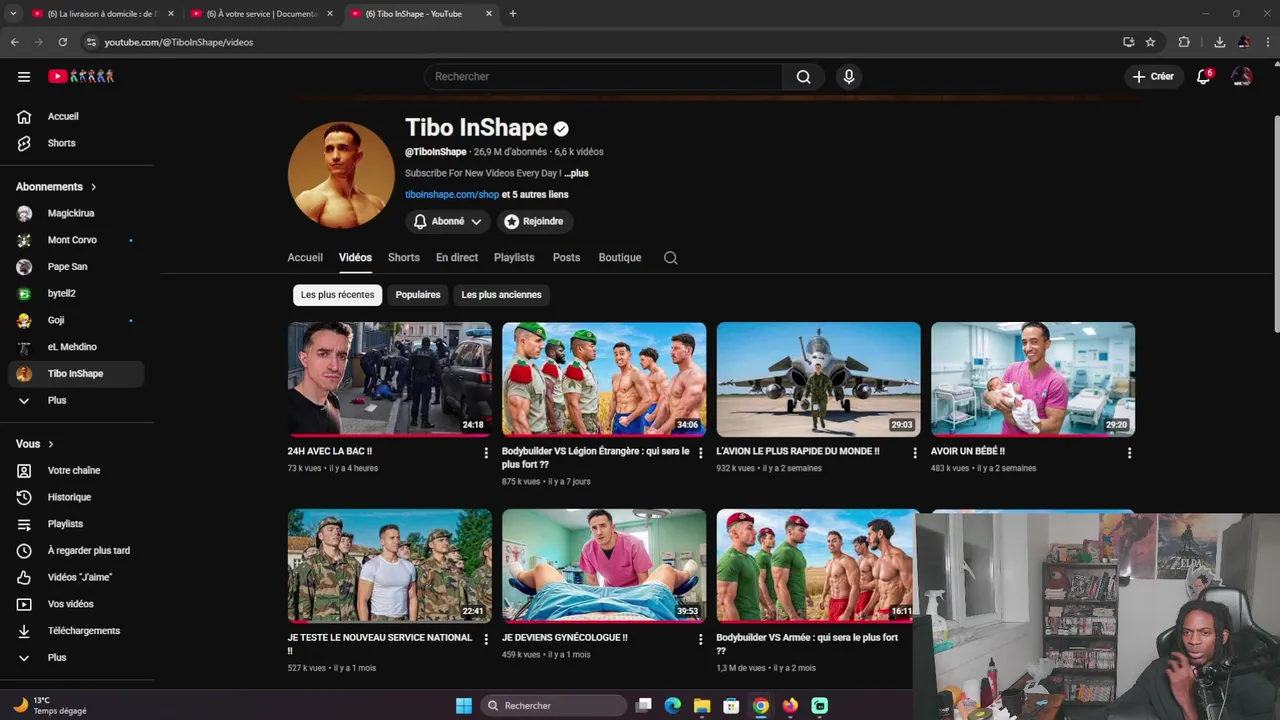Image resolution: width=1280 pixels, height=720 pixels.
Task: Open File Explorer from the taskbar
Action: pos(702,706)
